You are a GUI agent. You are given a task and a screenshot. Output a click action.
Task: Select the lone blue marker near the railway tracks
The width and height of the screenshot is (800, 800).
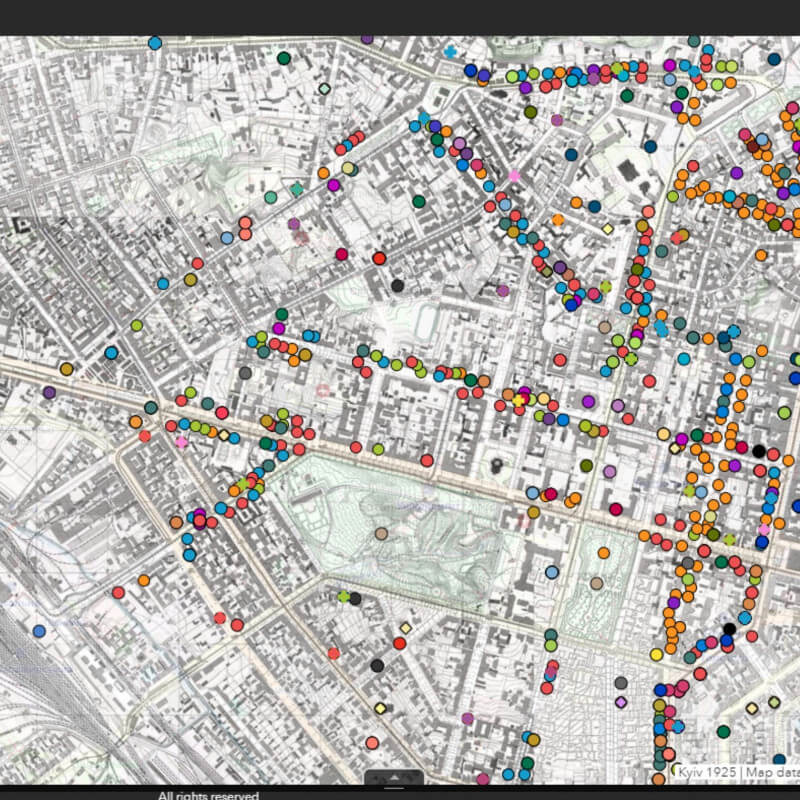click(x=39, y=631)
